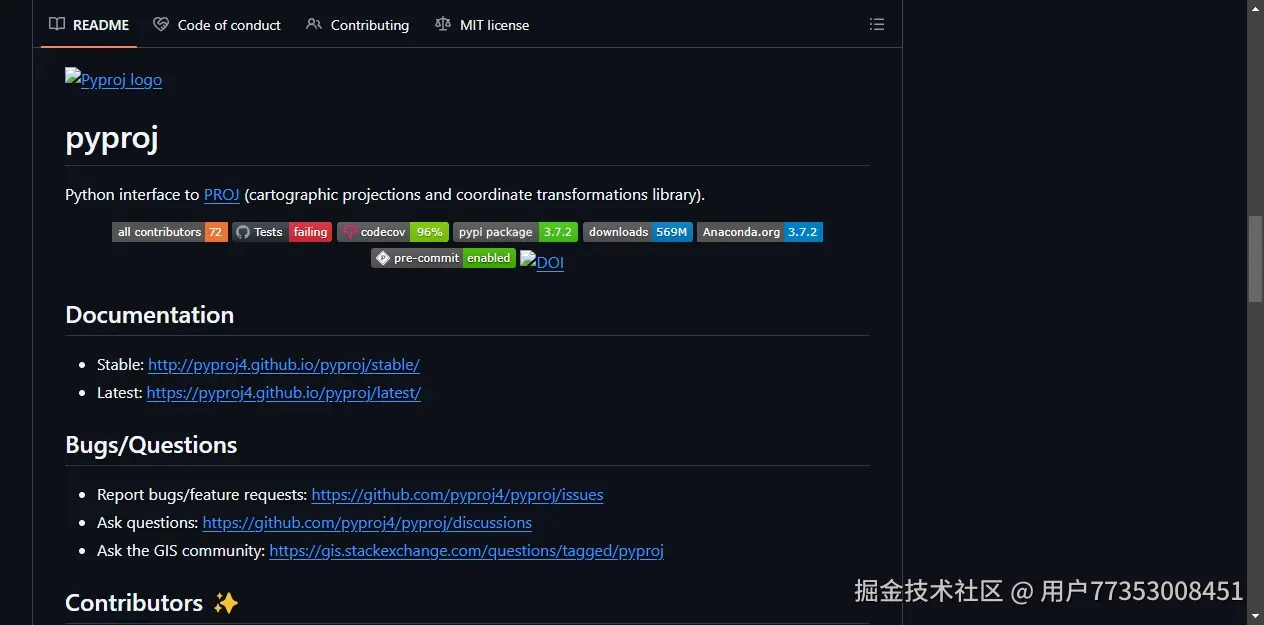Open the downloads 569M badge

(x=638, y=232)
